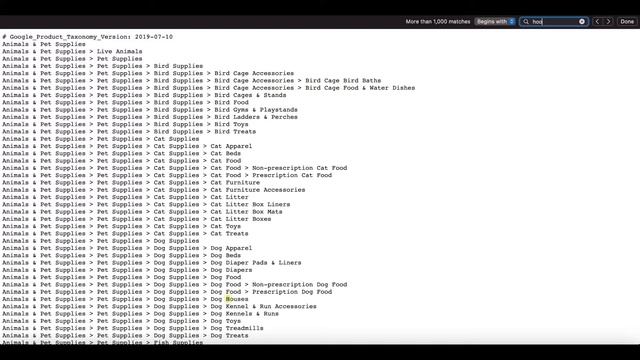Click 'Dog Beds' text
The height and width of the screenshot is (360, 640).
click(225, 256)
